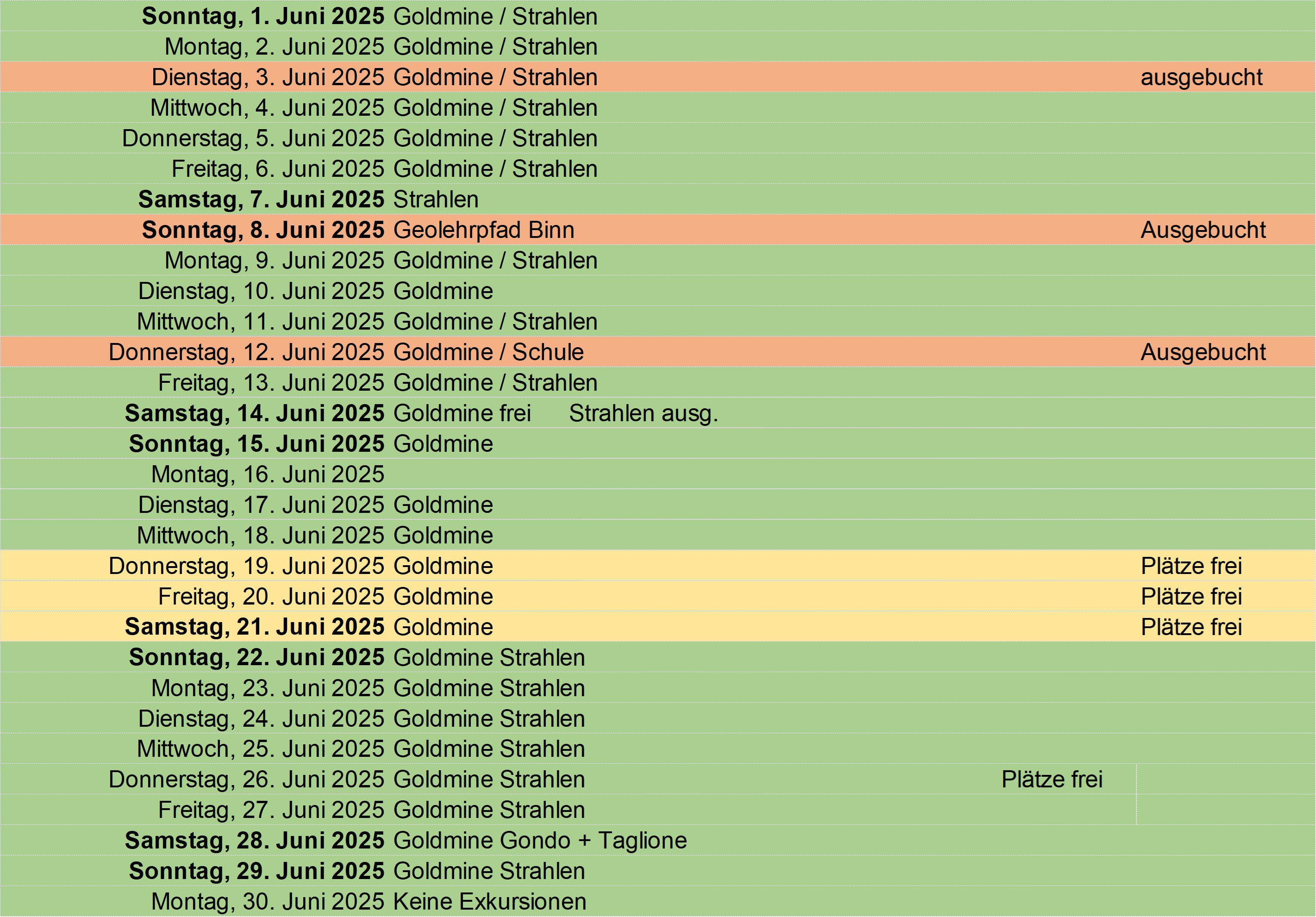Select the date Dienstag, 10. Juni 2025

pos(261,291)
